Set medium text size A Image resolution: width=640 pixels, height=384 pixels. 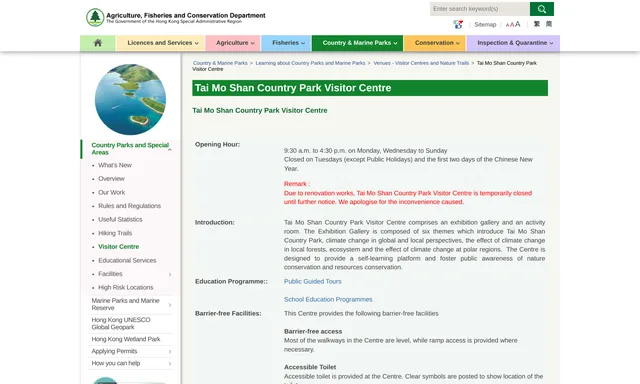click(x=512, y=24)
